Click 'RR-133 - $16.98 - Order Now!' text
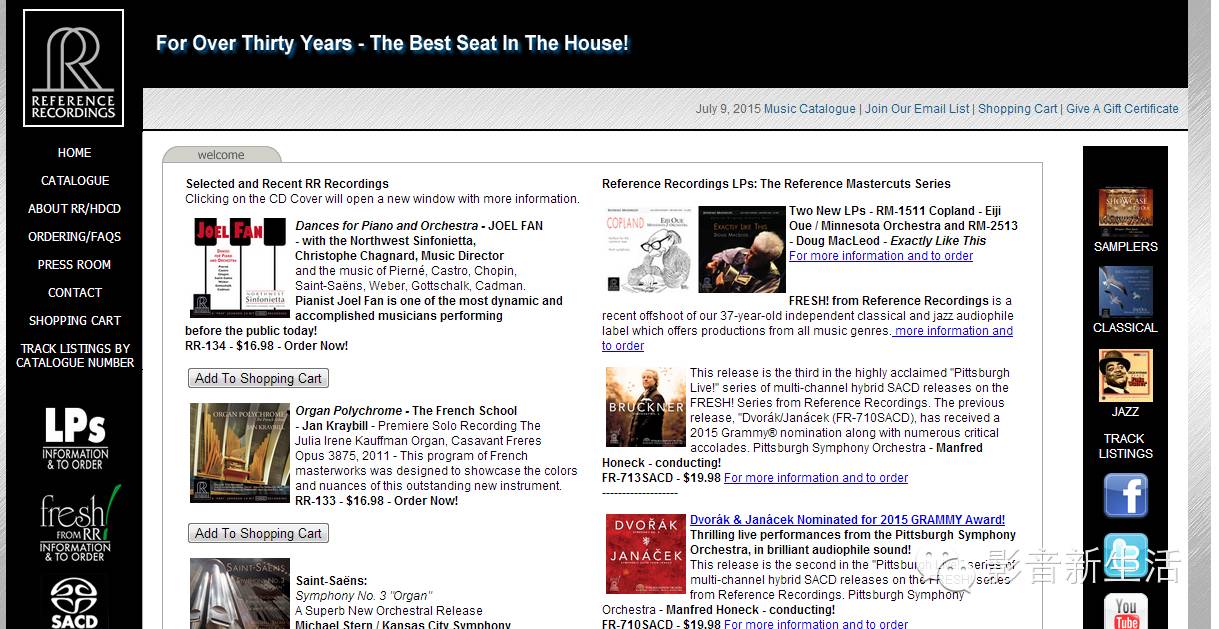Image resolution: width=1219 pixels, height=629 pixels. (x=377, y=501)
